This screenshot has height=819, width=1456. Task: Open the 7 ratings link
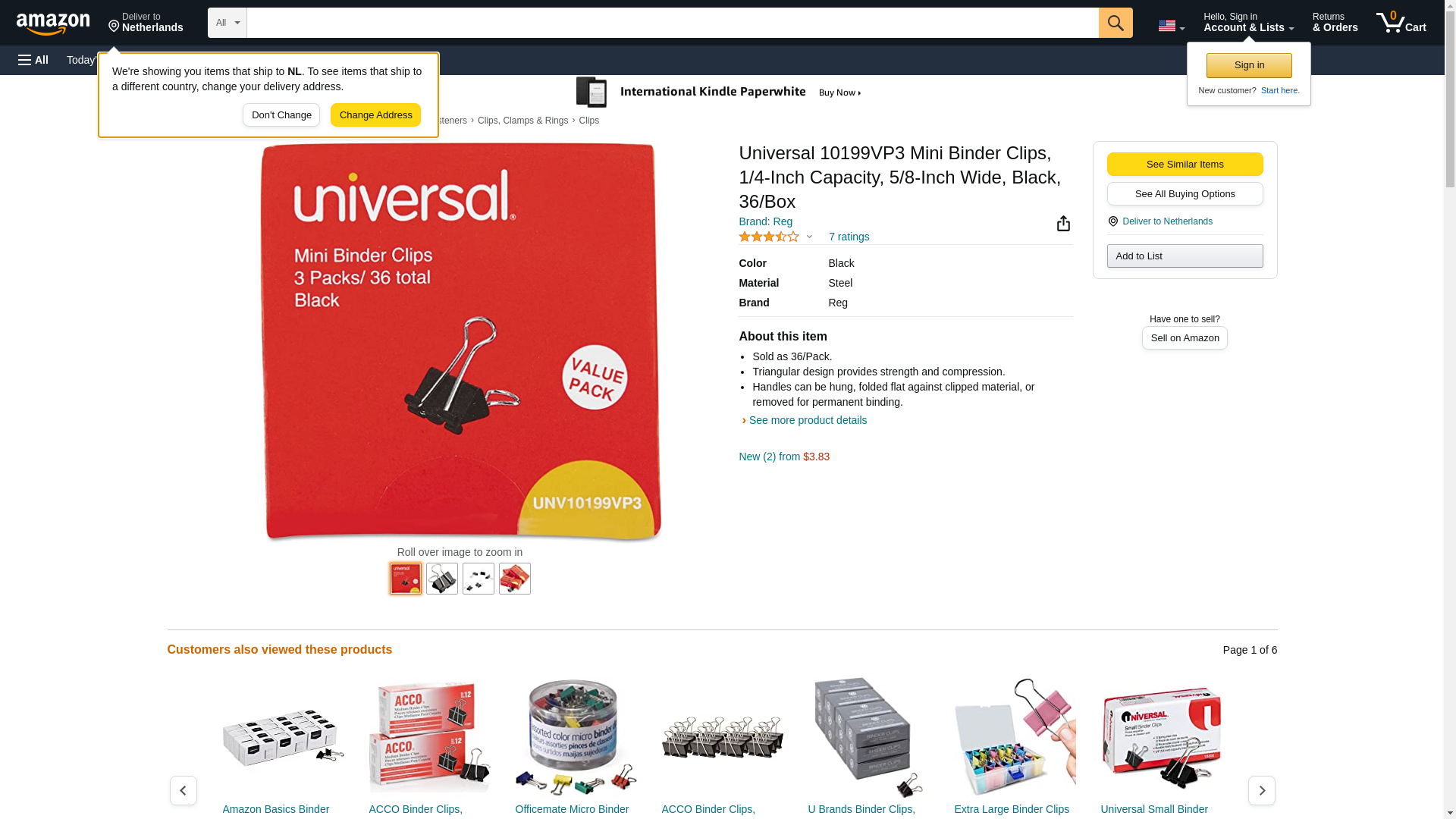click(x=849, y=237)
